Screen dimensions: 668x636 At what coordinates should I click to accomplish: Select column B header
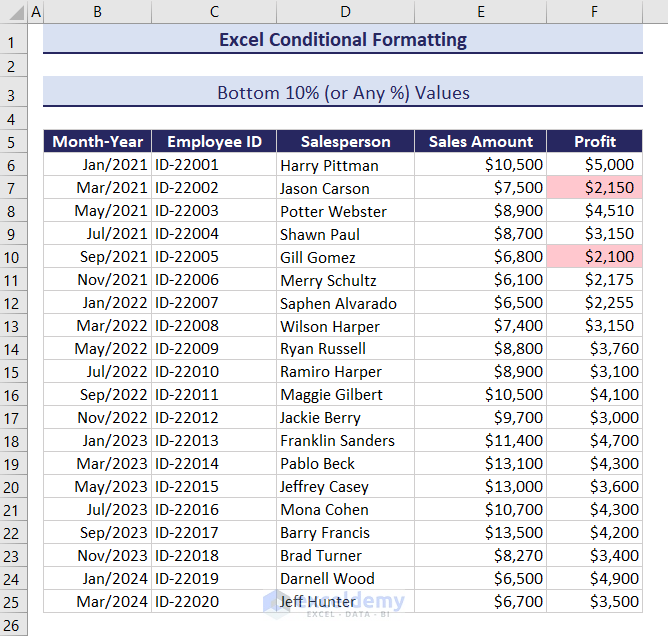(x=97, y=12)
